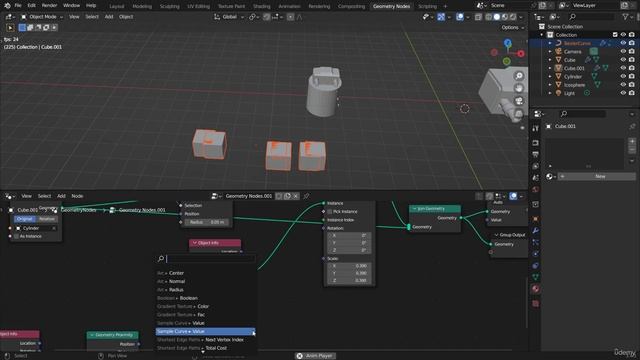
Task: Enable the Pick Instance checkbox
Action: (329, 211)
